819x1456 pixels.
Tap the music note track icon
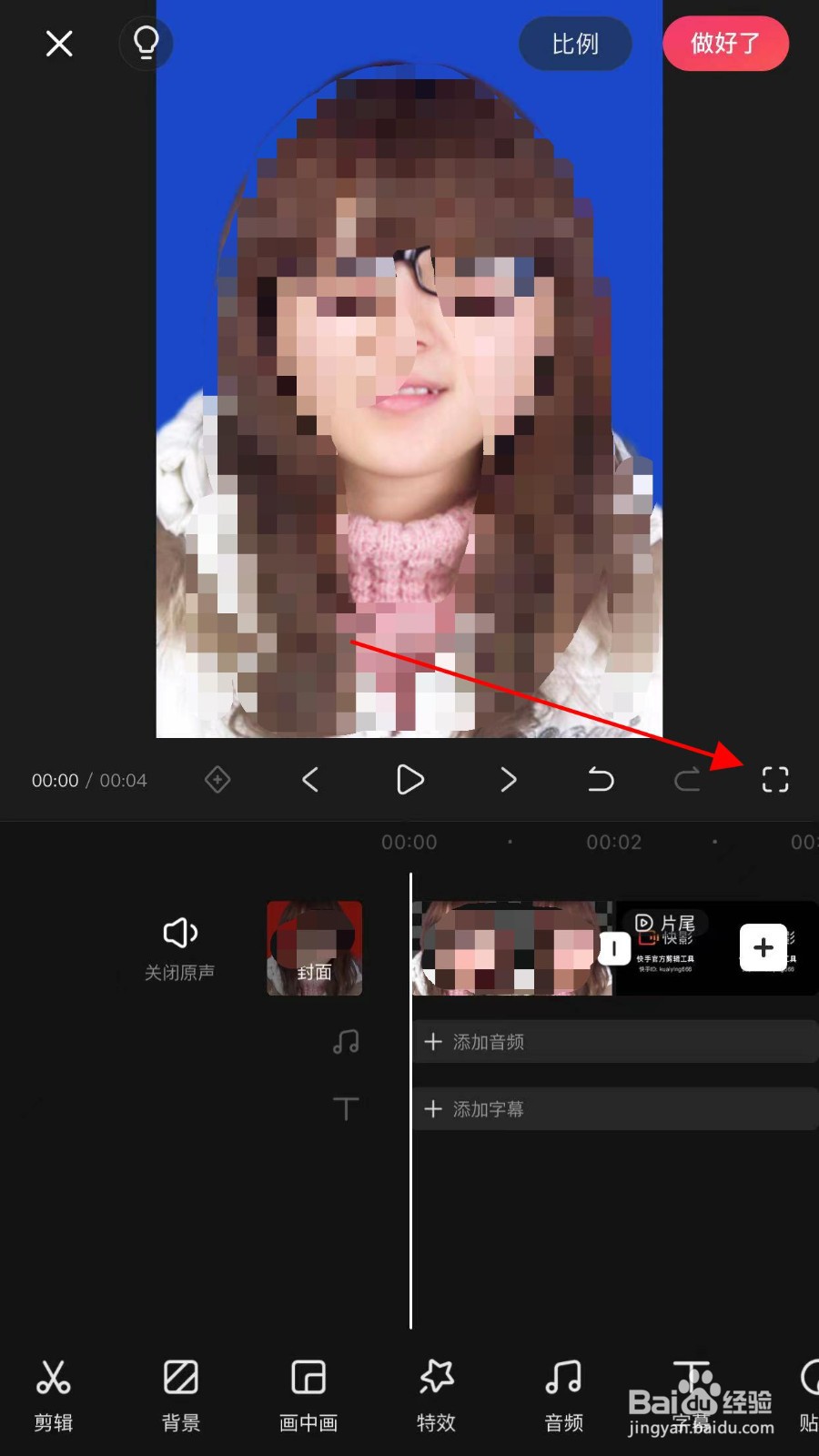(x=346, y=1041)
